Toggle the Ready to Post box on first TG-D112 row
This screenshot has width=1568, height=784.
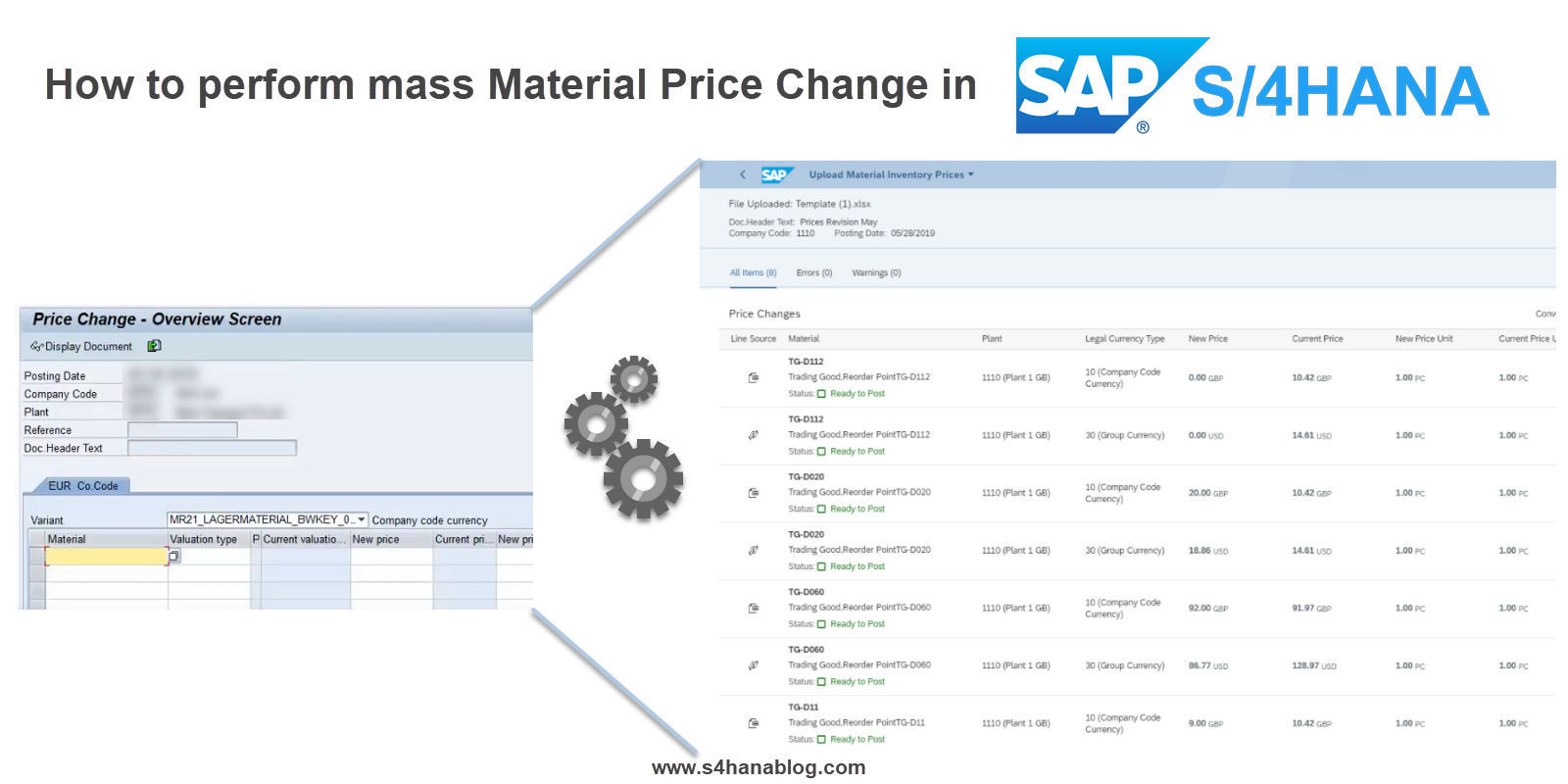pos(821,394)
